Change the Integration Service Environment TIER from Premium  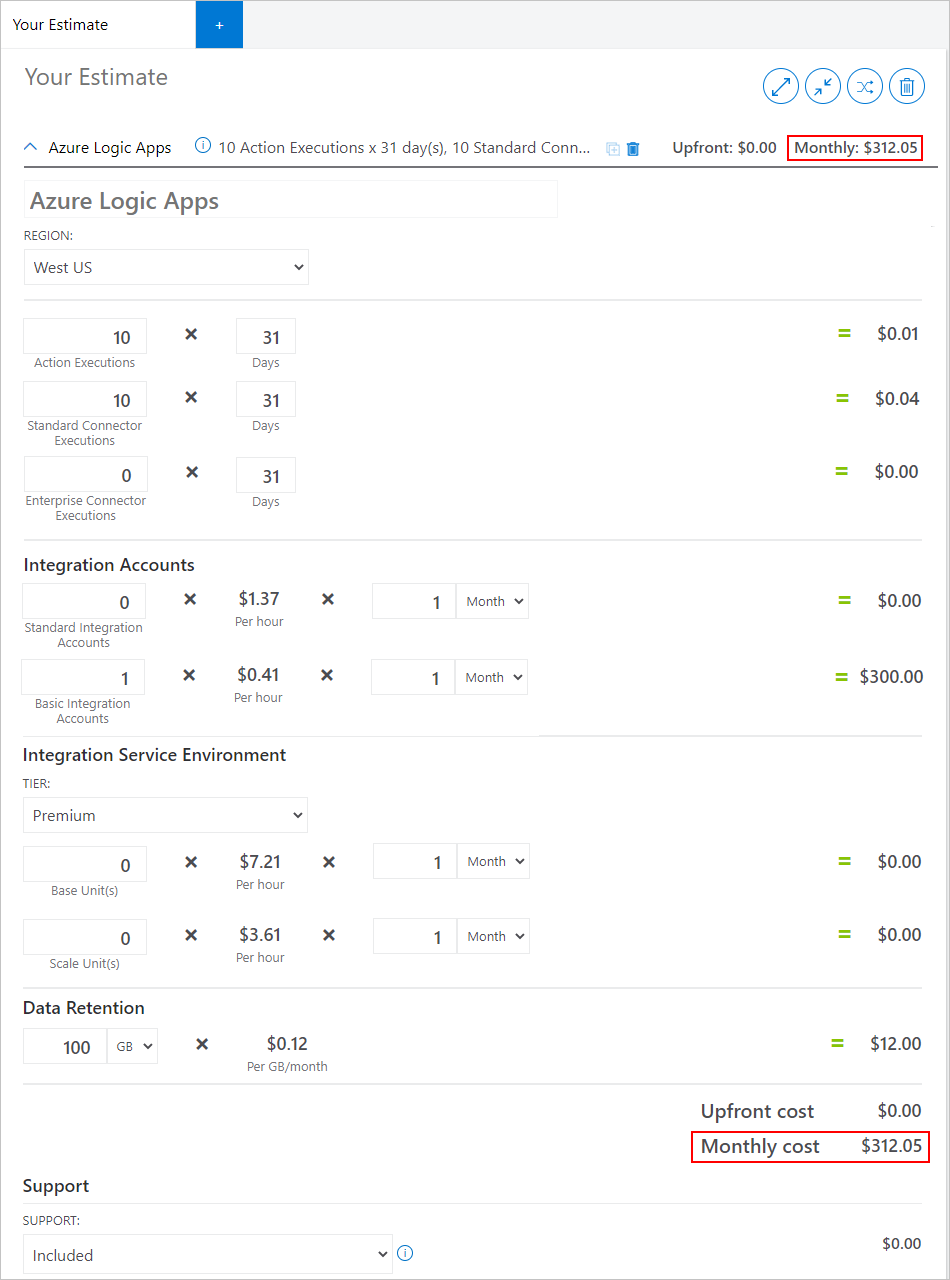(x=165, y=815)
